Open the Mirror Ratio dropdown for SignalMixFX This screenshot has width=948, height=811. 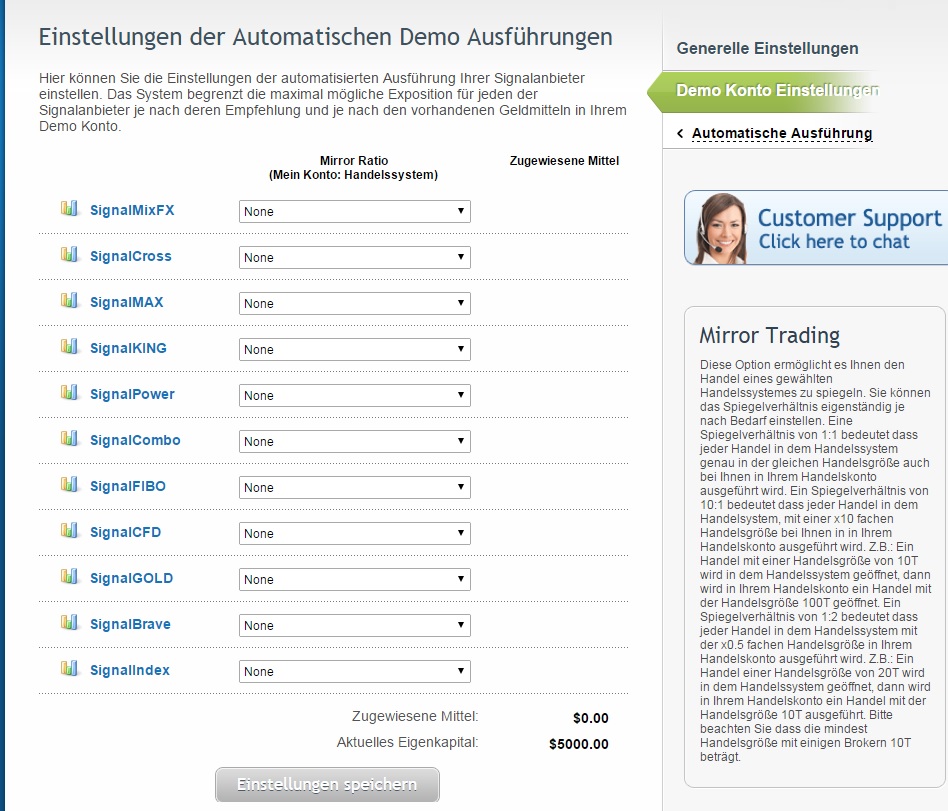coord(354,211)
